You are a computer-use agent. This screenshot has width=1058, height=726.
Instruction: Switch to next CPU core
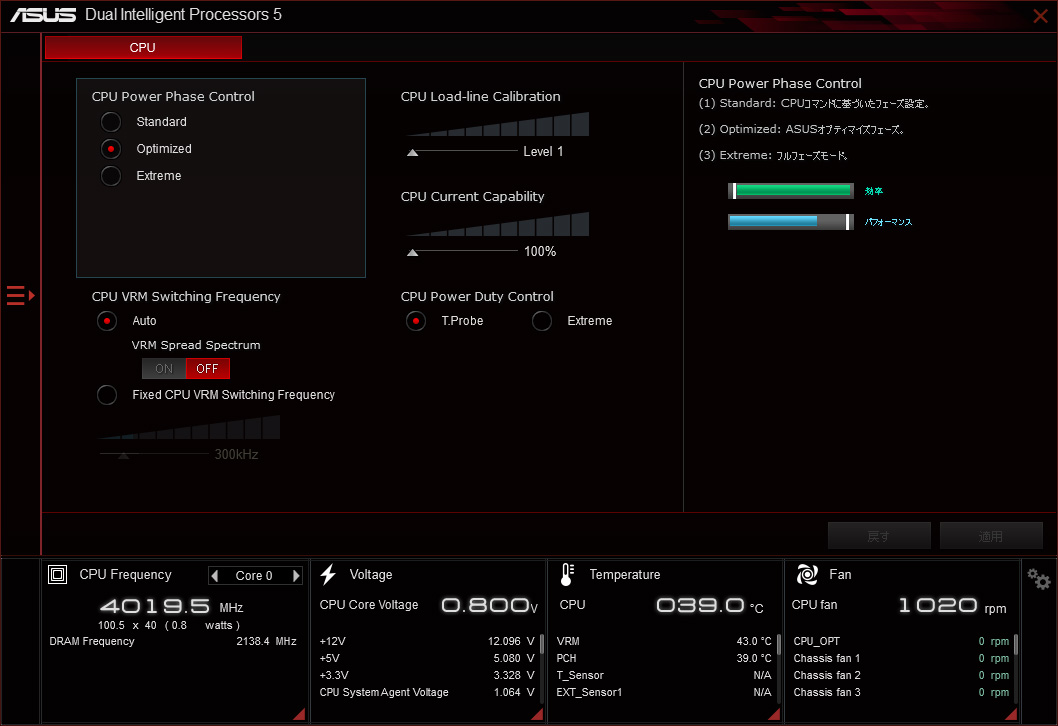pyautogui.click(x=296, y=576)
